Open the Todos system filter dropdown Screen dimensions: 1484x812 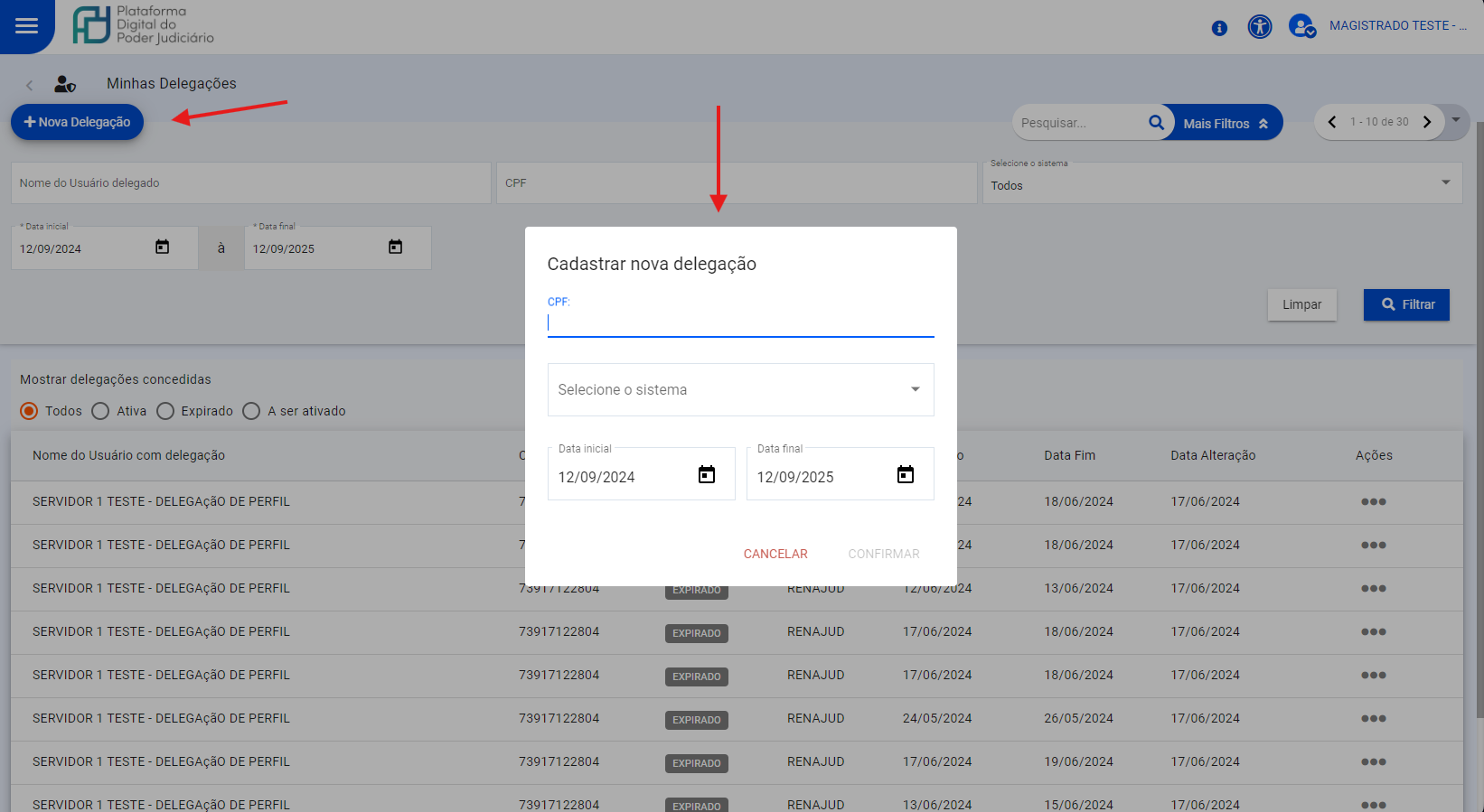point(1221,184)
